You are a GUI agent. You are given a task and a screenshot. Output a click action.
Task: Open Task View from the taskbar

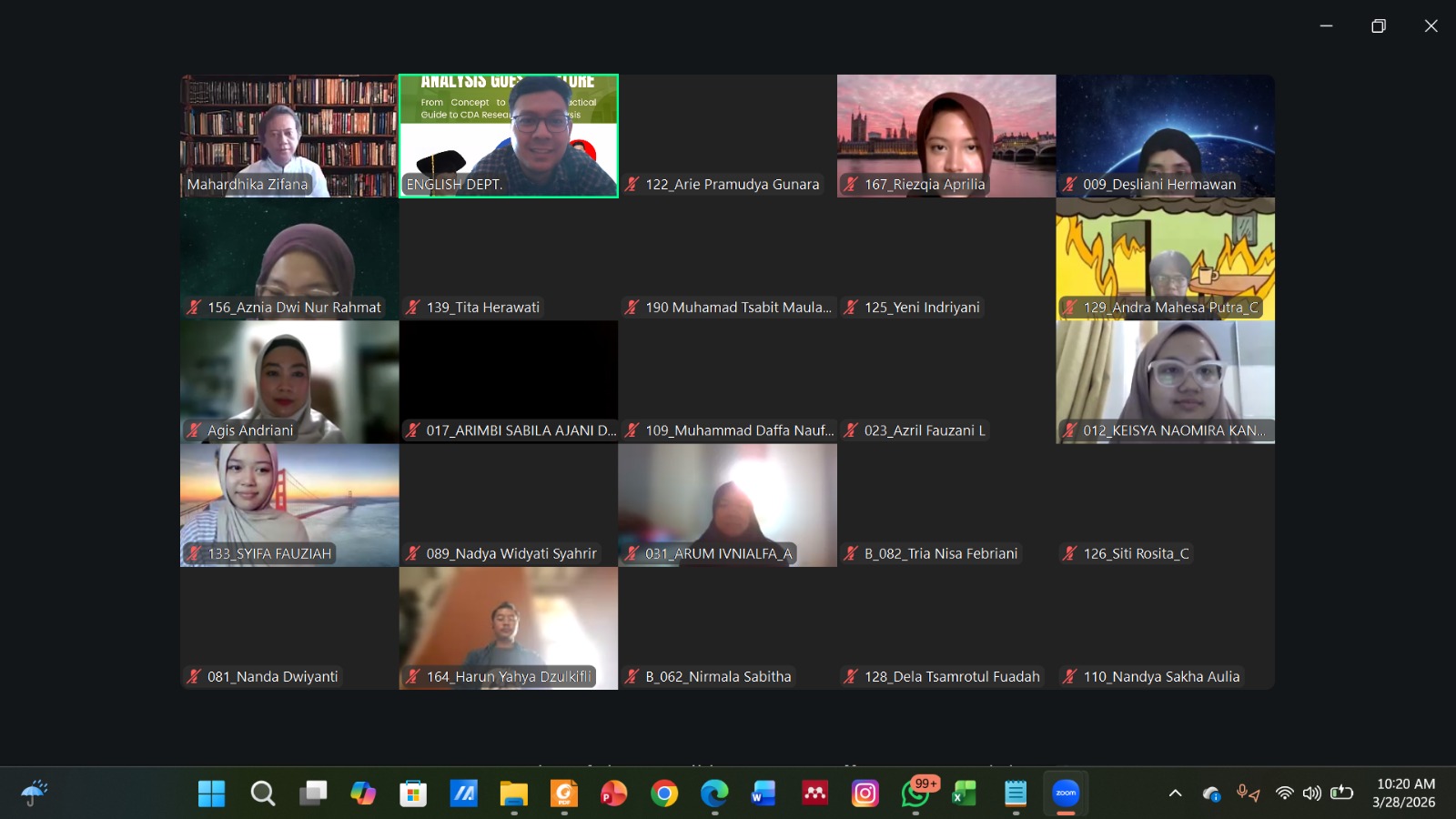(313, 794)
